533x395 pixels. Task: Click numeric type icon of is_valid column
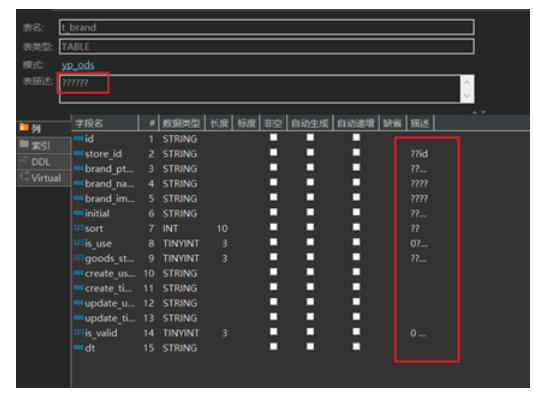click(x=79, y=332)
